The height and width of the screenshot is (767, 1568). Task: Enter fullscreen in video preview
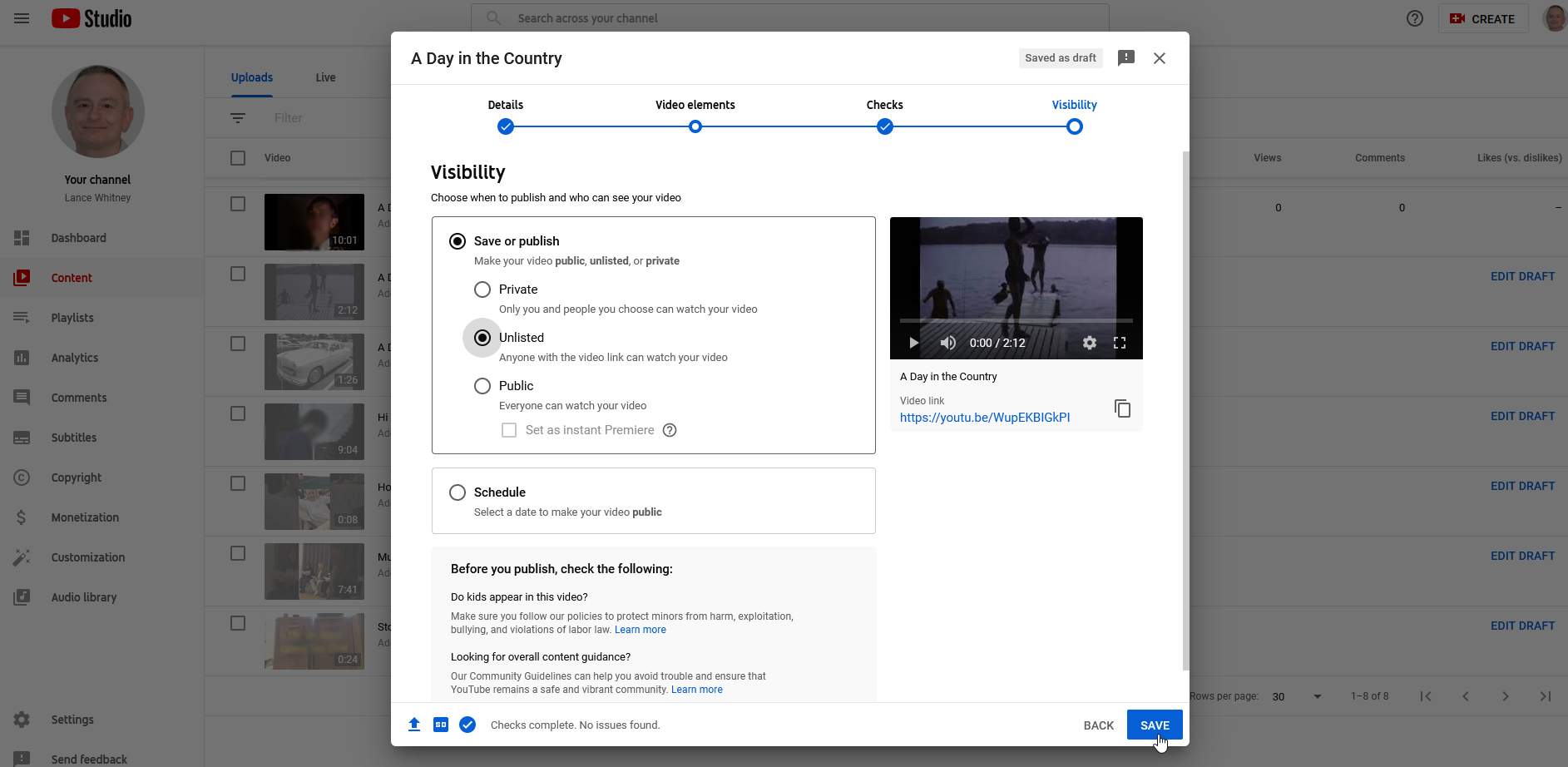(x=1120, y=343)
